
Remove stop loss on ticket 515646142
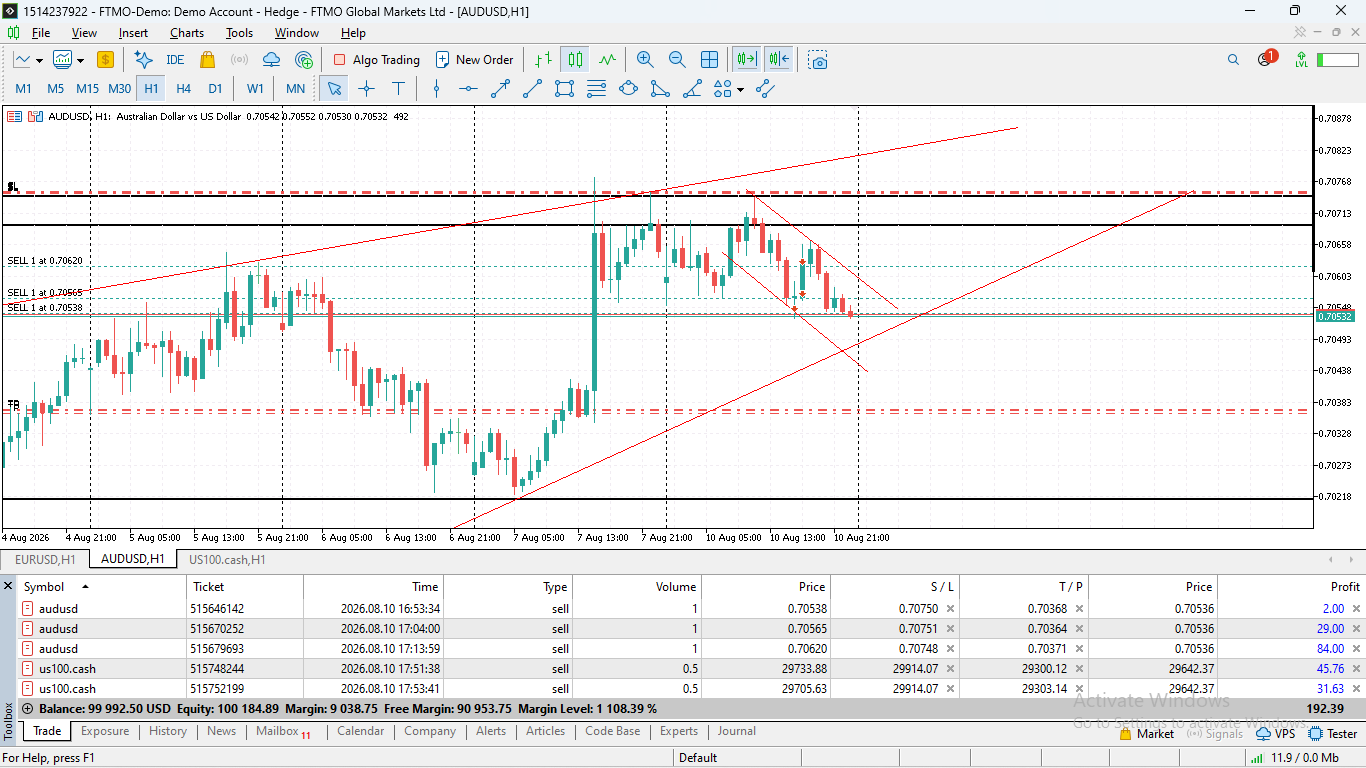click(950, 609)
